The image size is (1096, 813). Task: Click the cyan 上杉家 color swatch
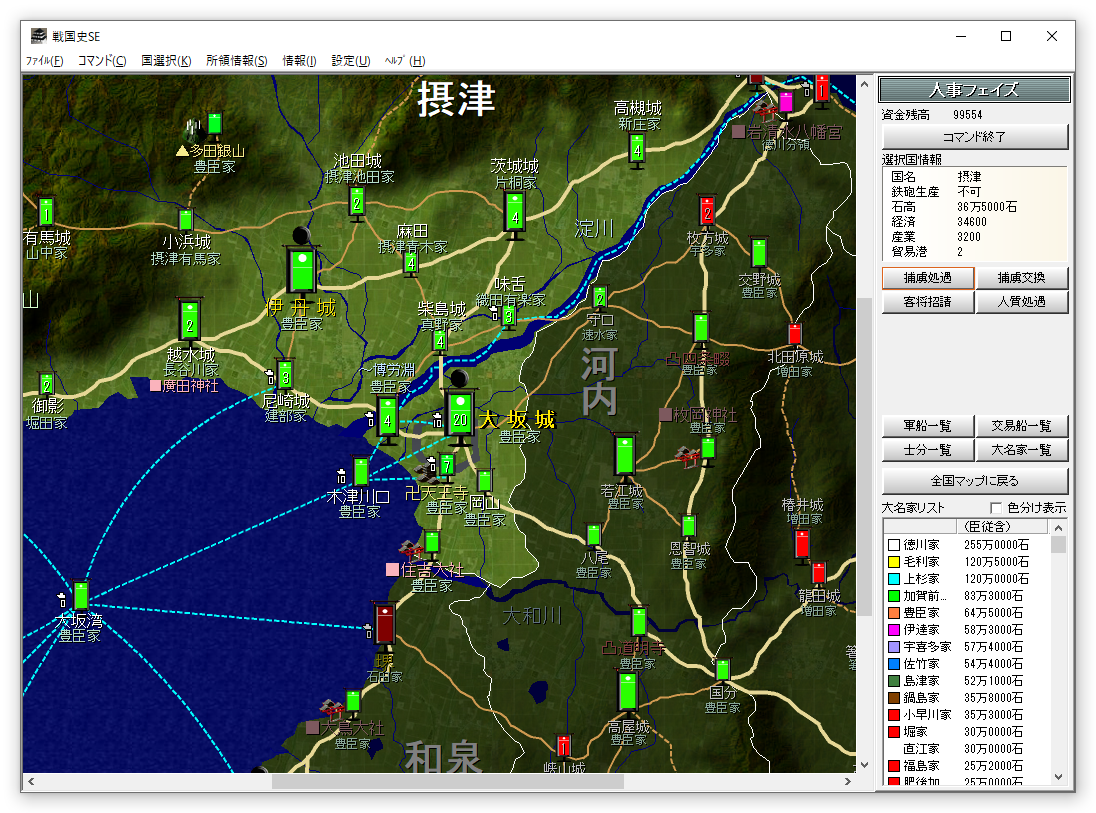point(893,579)
